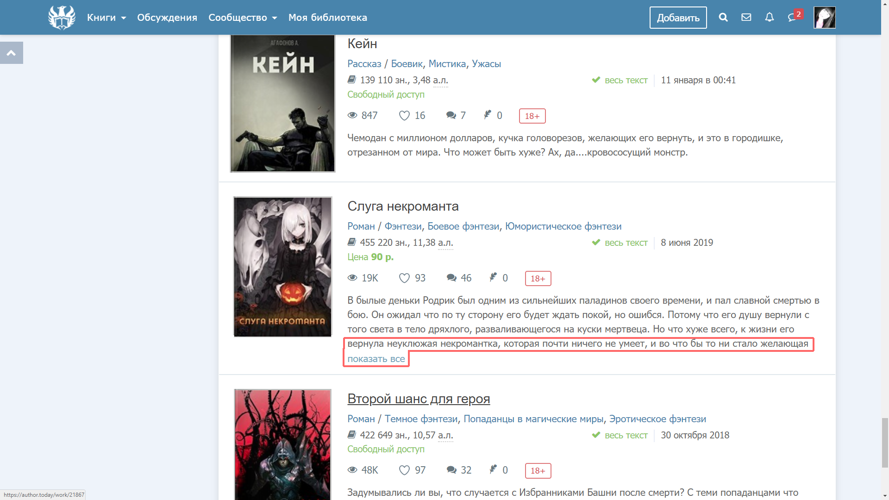Open the Обсуждения menu item
Image resolution: width=889 pixels, height=500 pixels.
[x=167, y=18]
